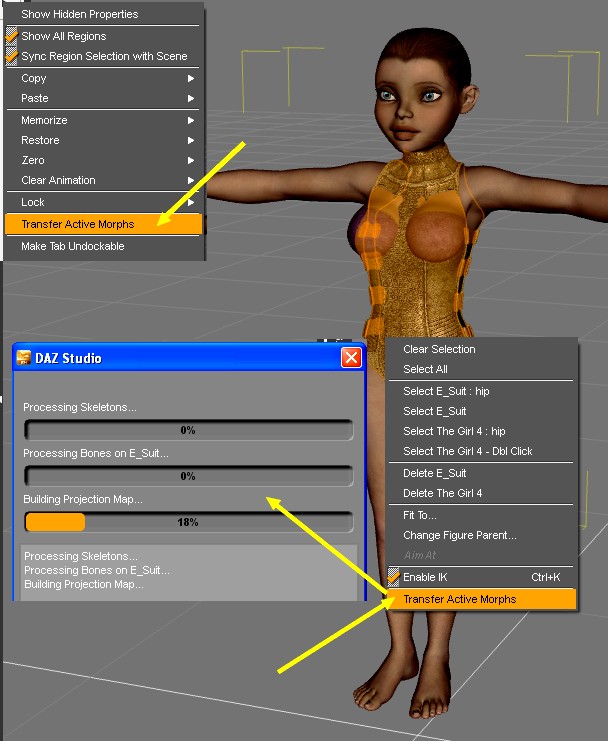Toggle the Enable IK checkbox

[394, 577]
